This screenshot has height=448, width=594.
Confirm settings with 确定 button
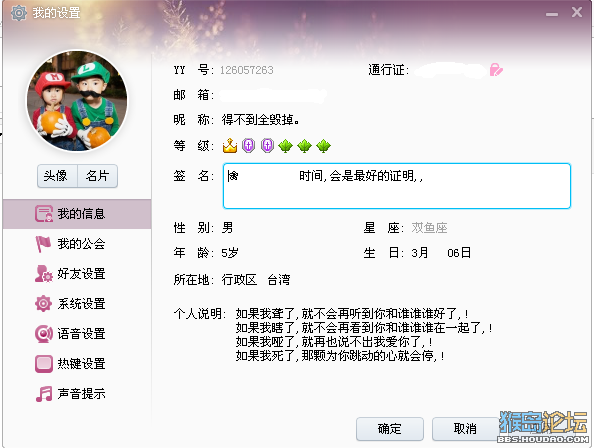point(389,429)
